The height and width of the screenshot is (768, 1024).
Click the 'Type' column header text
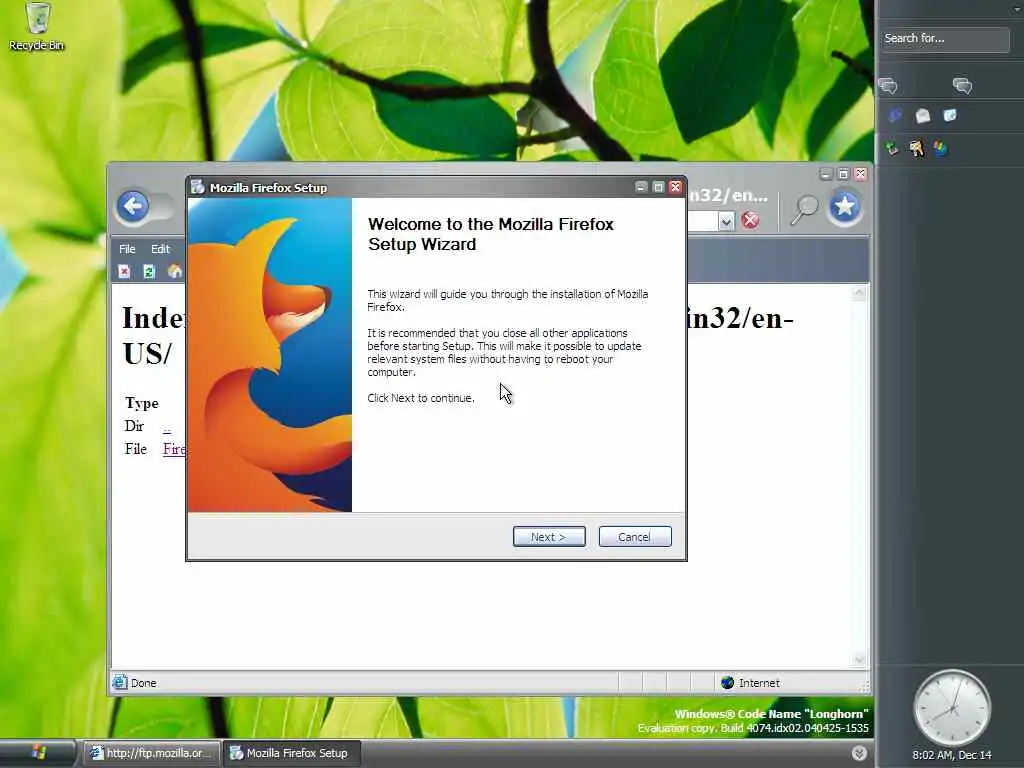[142, 403]
